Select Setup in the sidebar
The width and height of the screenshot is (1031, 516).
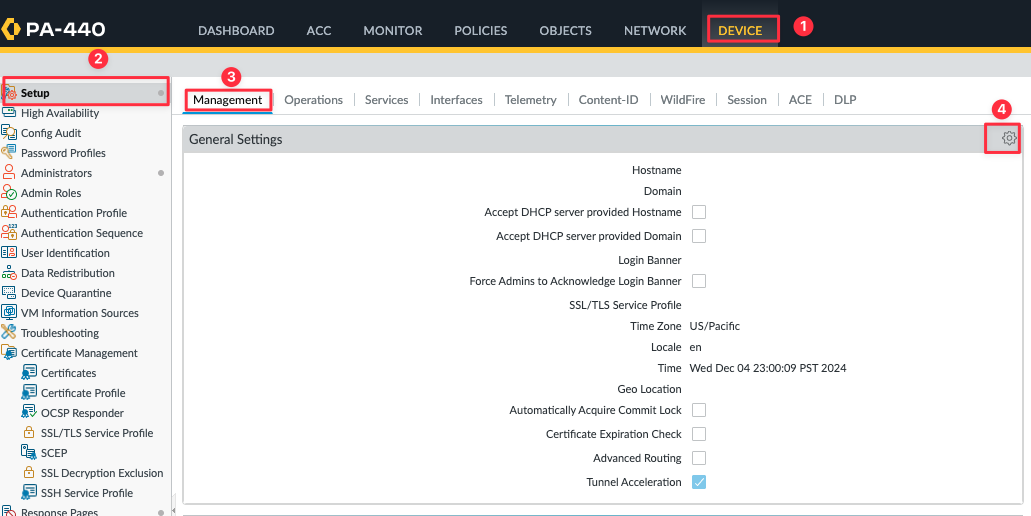(86, 93)
